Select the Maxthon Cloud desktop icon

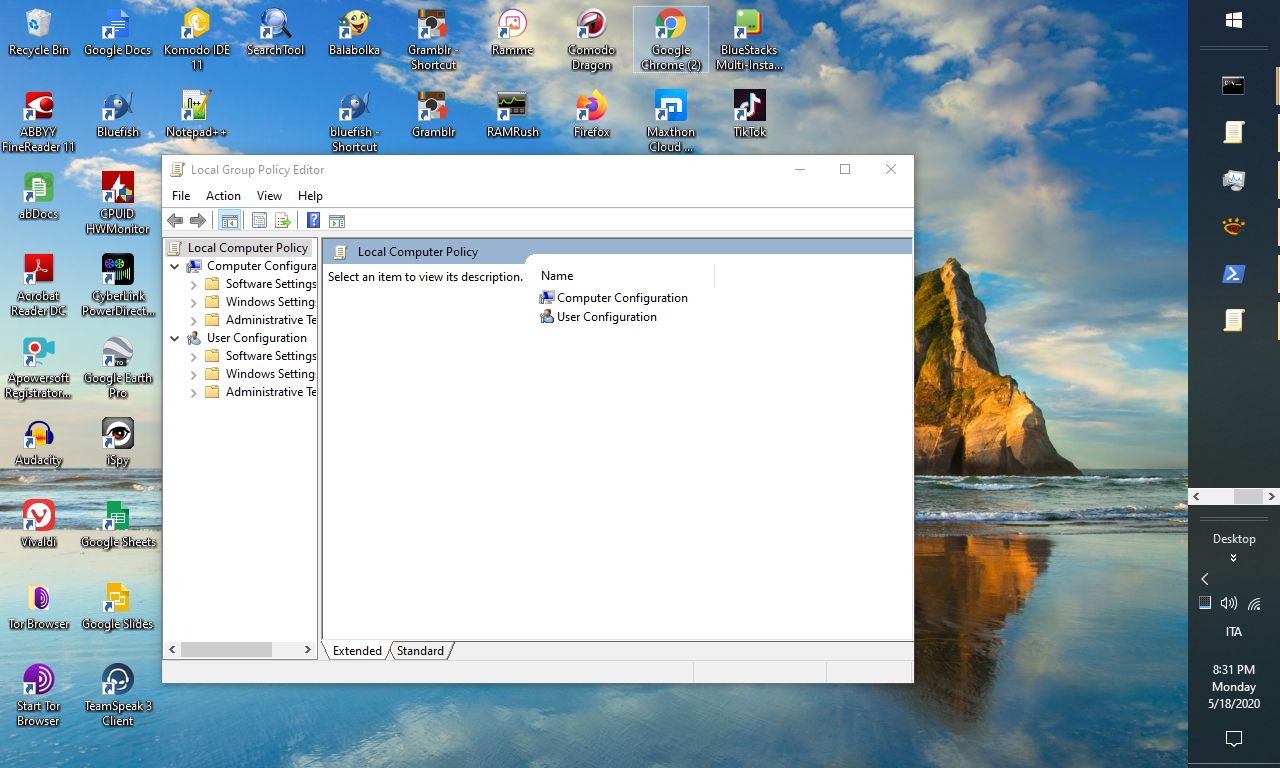point(670,122)
